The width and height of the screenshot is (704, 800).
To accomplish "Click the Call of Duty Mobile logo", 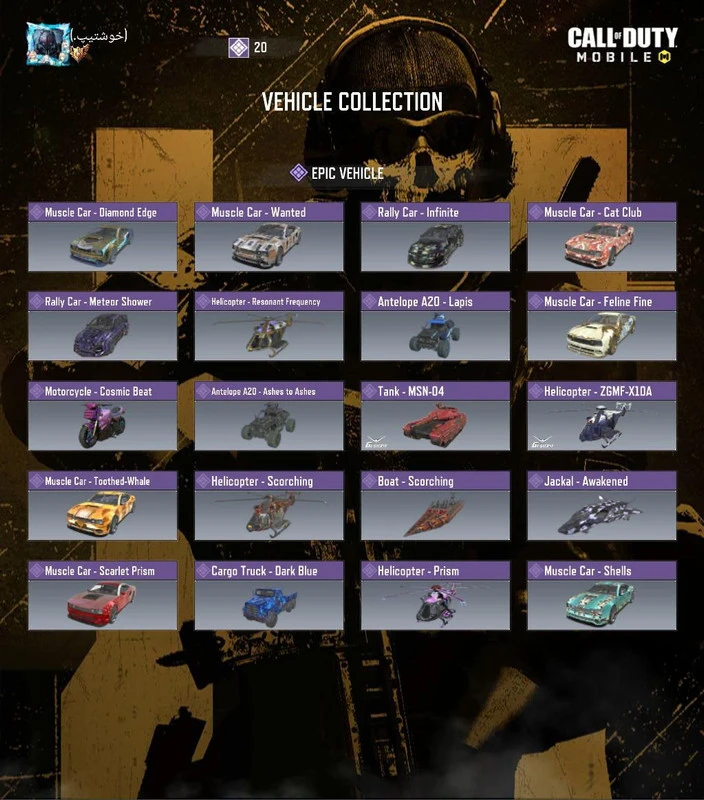I will tap(622, 45).
